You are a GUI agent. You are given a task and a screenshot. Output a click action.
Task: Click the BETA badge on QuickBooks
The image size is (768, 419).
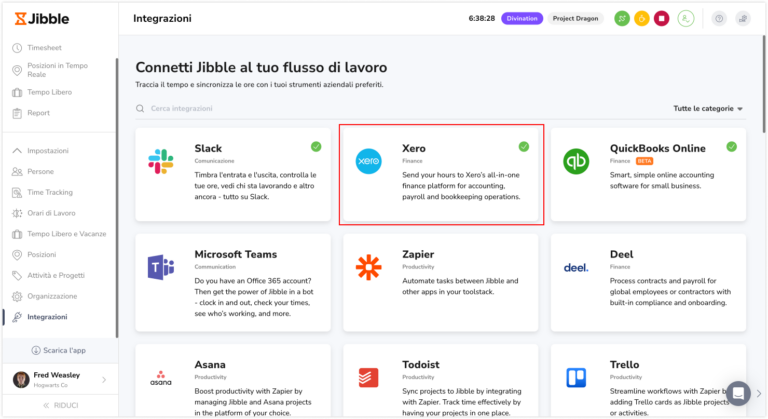point(645,161)
